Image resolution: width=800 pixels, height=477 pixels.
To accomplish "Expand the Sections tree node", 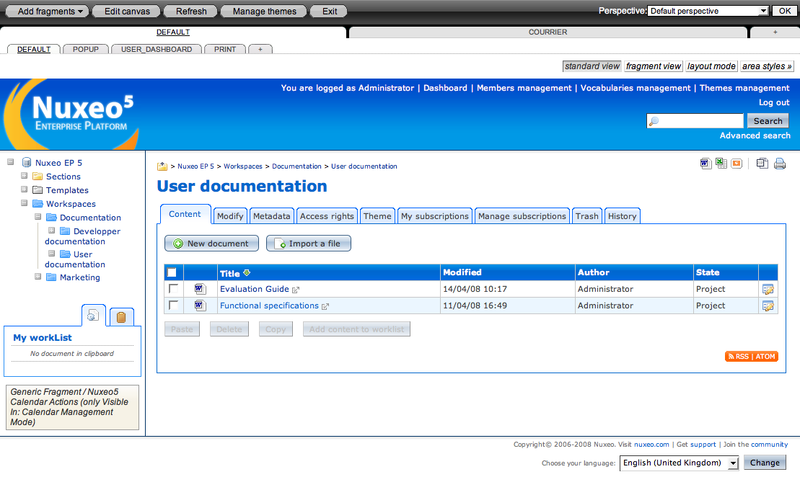I will pos(24,175).
